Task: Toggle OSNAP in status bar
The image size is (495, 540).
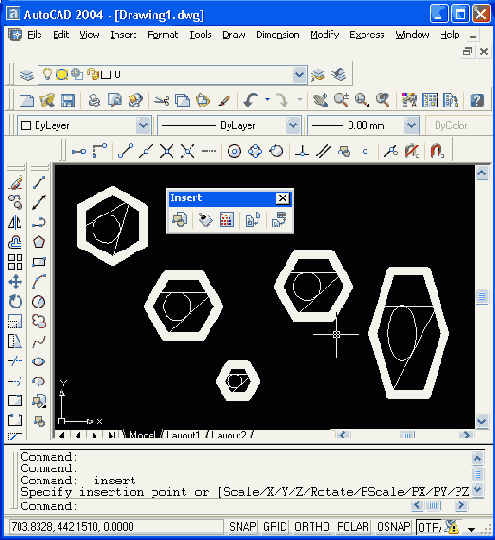Action: coord(394,527)
